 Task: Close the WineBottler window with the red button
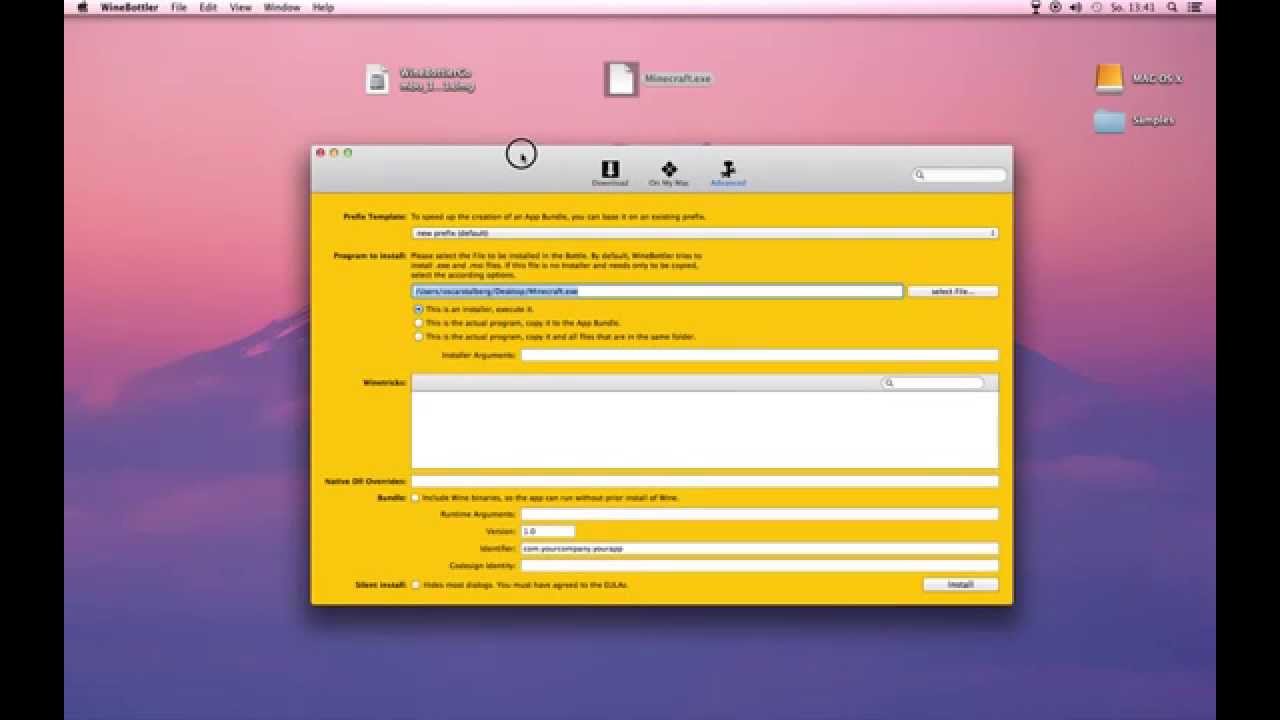pyautogui.click(x=320, y=153)
